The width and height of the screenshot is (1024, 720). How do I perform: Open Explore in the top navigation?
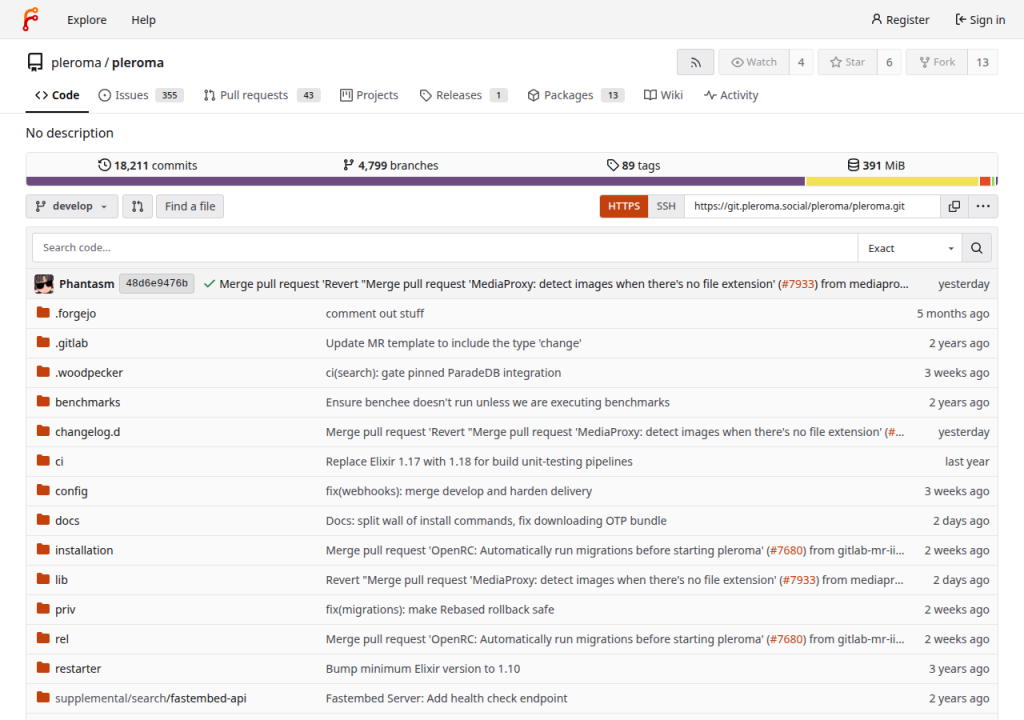(87, 20)
